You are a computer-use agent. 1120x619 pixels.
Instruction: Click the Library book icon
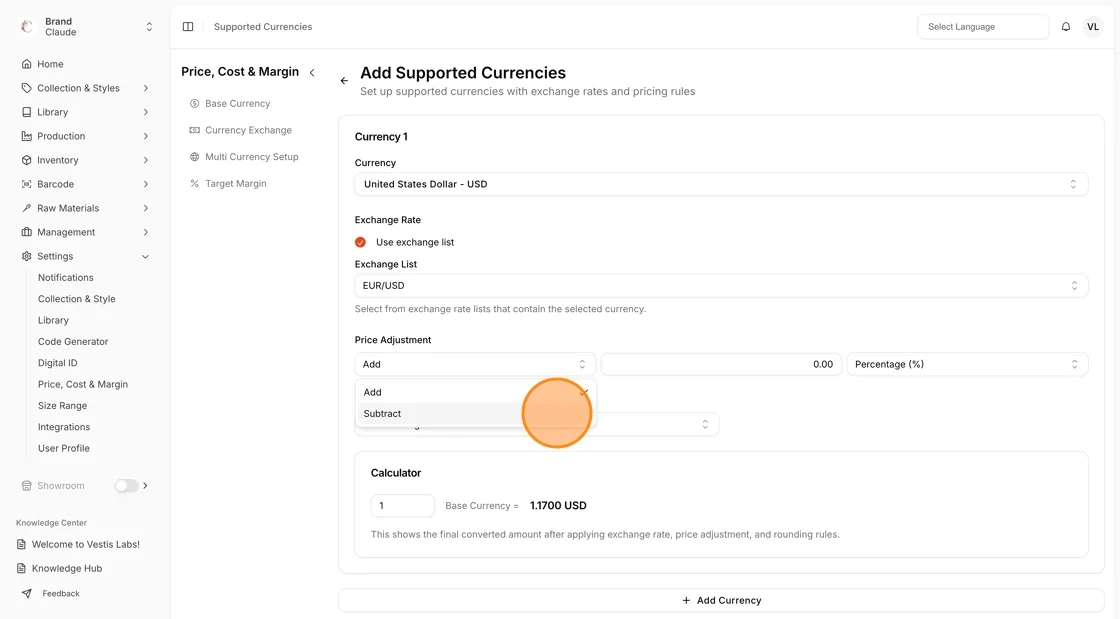tap(26, 112)
